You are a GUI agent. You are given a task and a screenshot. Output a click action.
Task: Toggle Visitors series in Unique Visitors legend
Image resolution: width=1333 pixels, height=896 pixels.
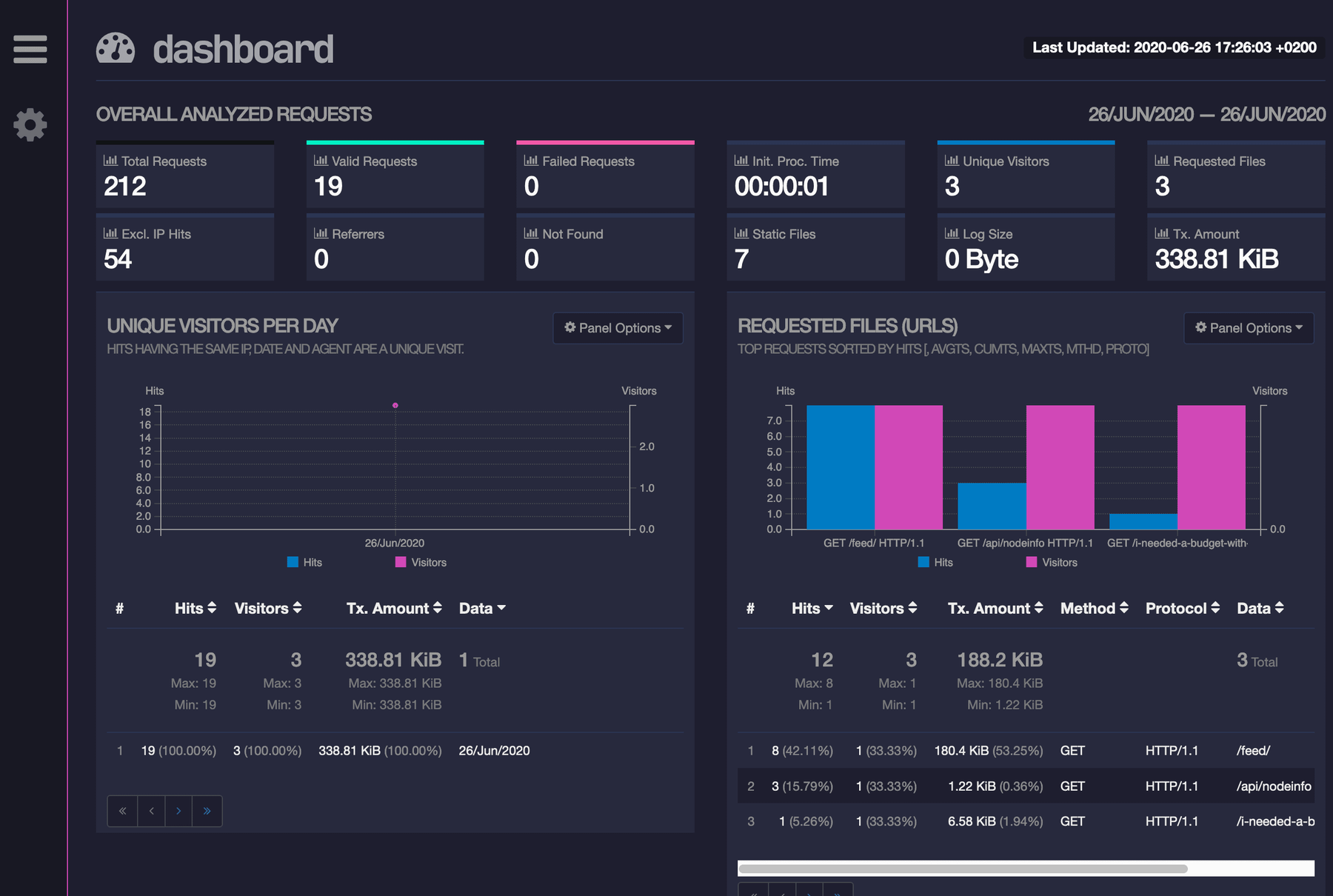[421, 562]
